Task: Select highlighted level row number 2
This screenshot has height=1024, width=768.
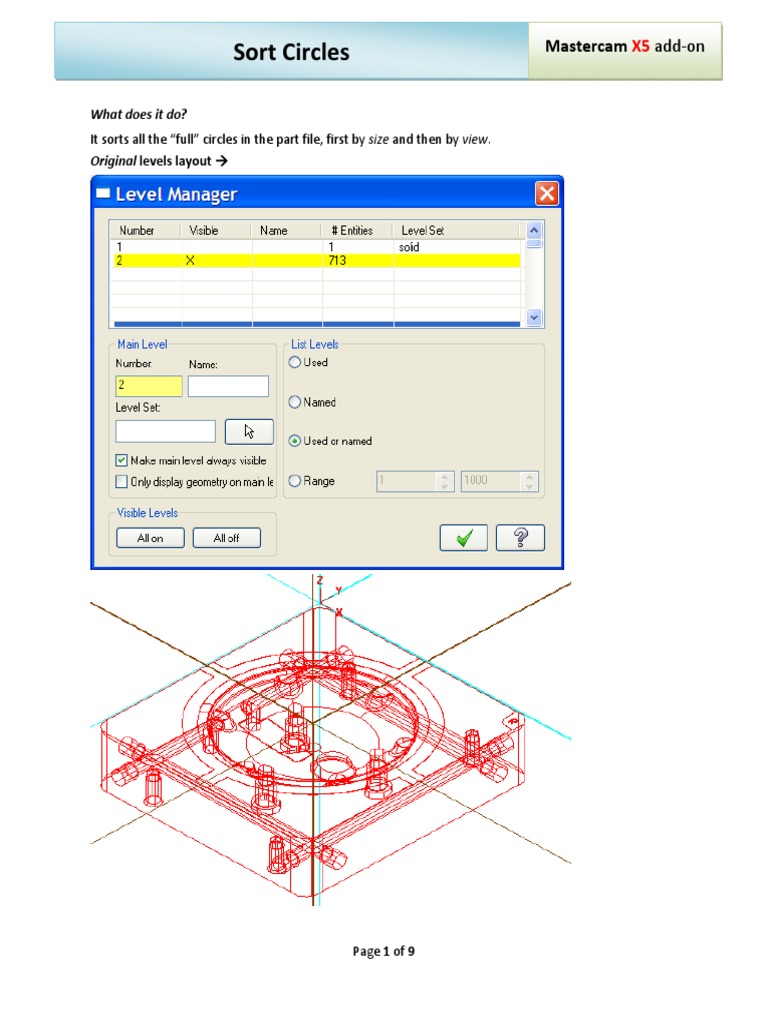Action: click(317, 260)
